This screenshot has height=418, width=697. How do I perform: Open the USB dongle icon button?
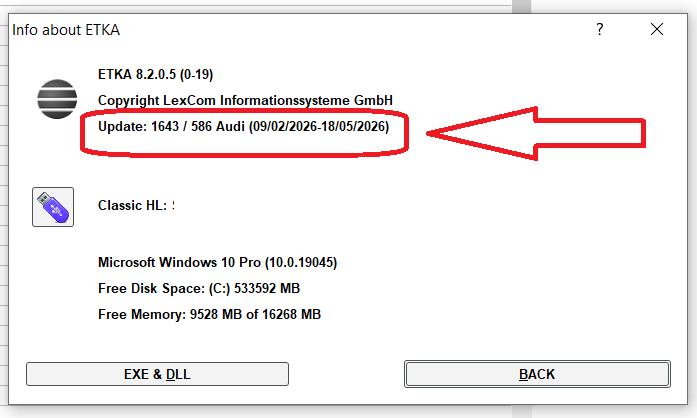pos(53,207)
